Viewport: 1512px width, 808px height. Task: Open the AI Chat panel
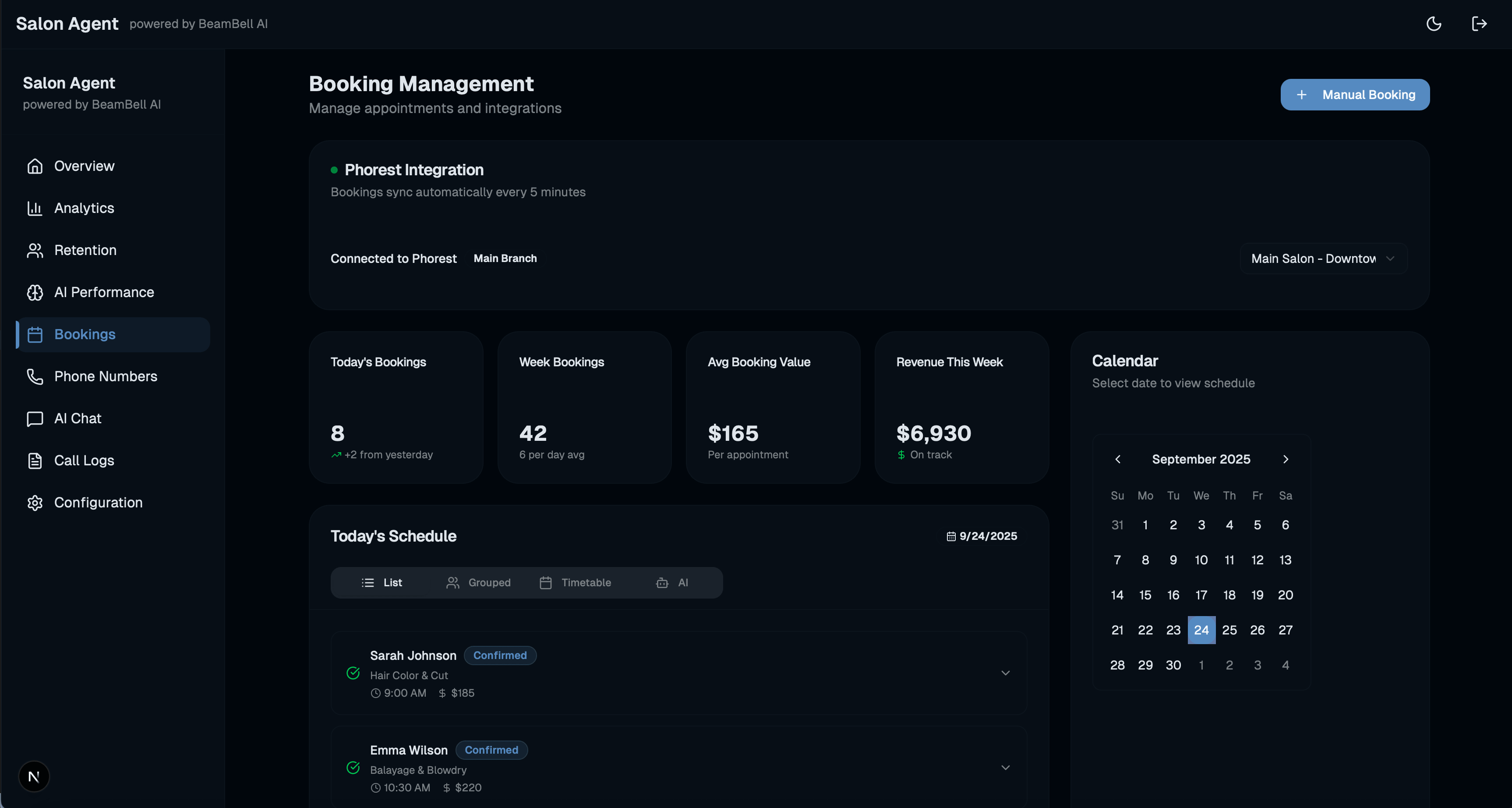point(78,418)
